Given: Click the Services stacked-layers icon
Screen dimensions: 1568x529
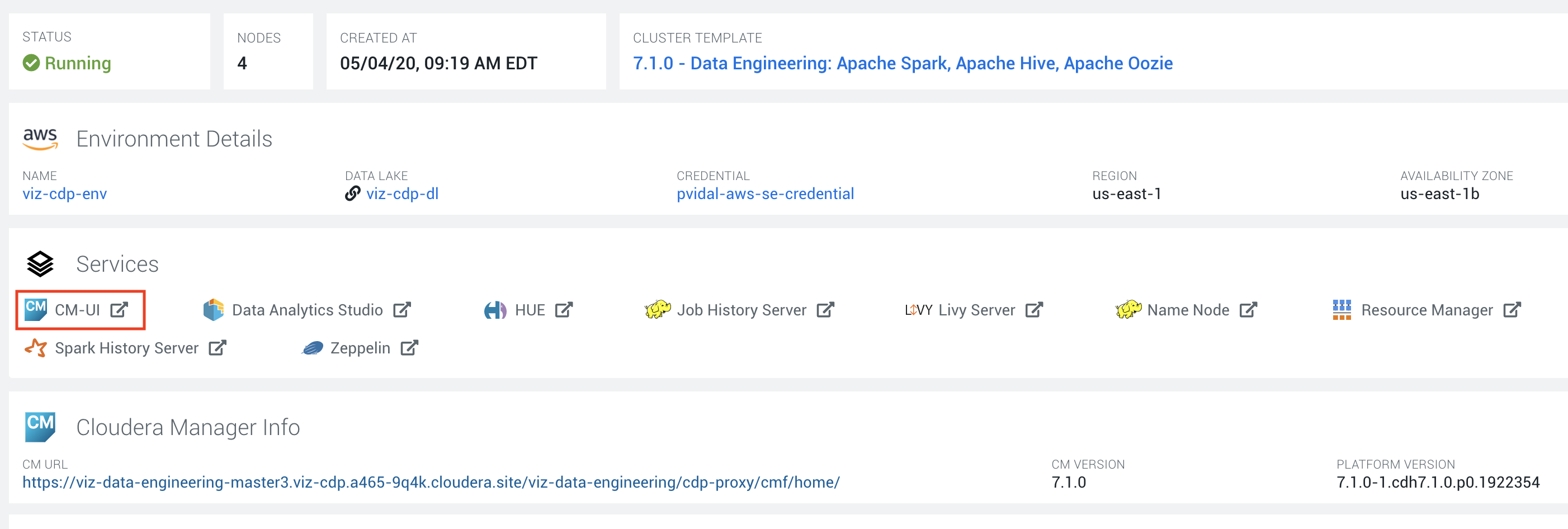Looking at the screenshot, I should click(x=40, y=263).
